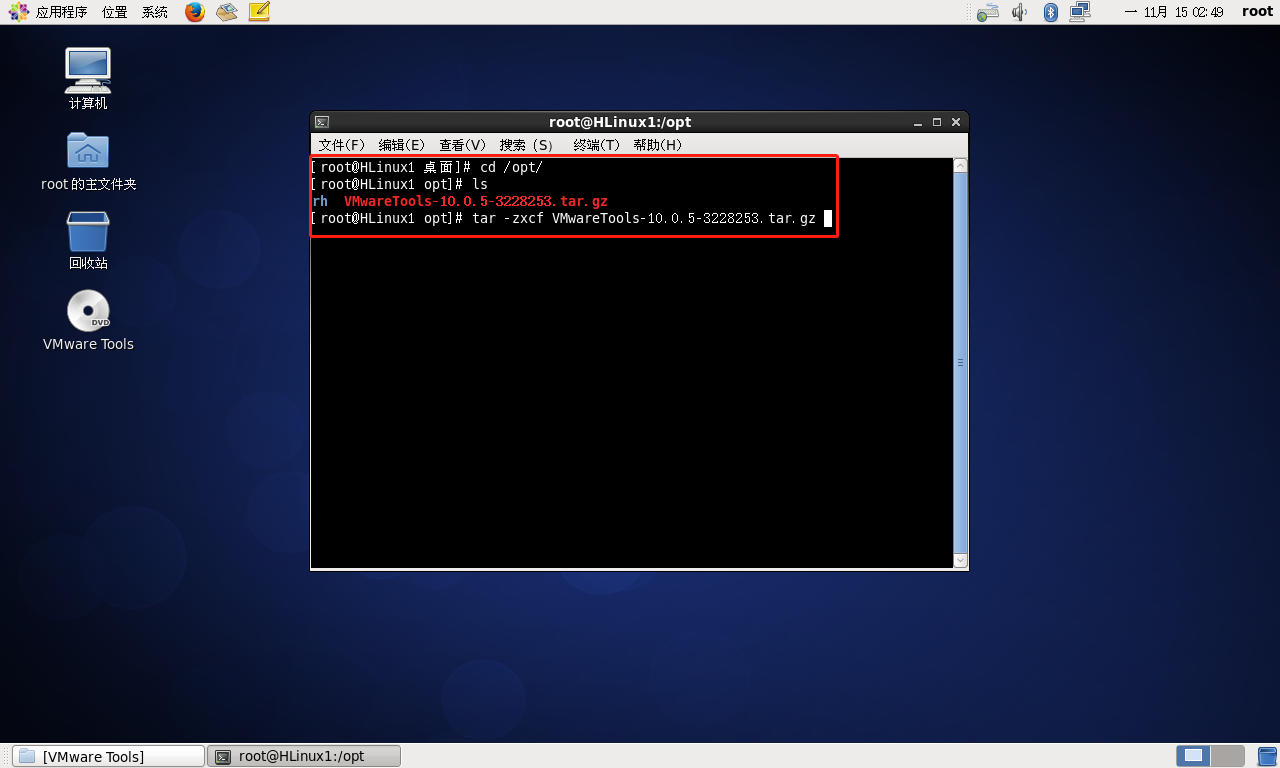Click the clock showing 11月 15 02:49
This screenshot has height=768, width=1280.
(1174, 12)
